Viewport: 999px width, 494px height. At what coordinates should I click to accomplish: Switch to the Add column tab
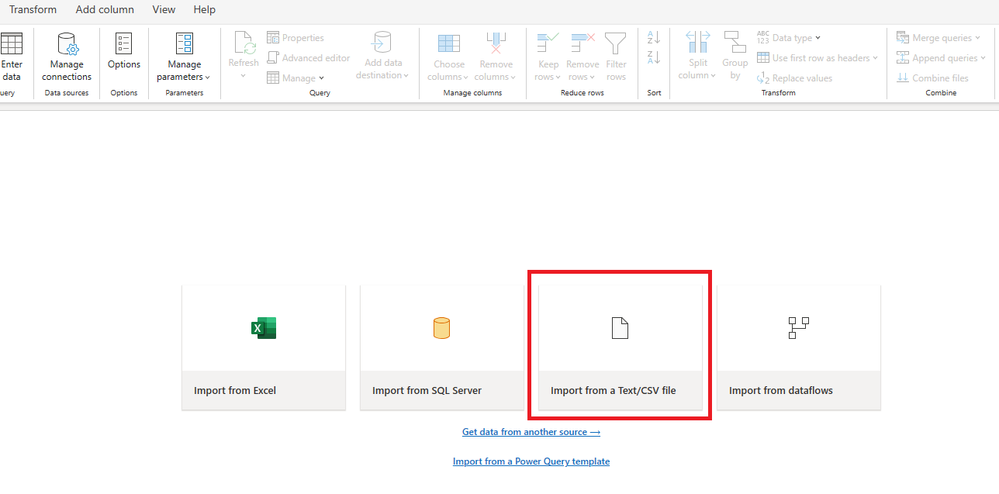105,10
